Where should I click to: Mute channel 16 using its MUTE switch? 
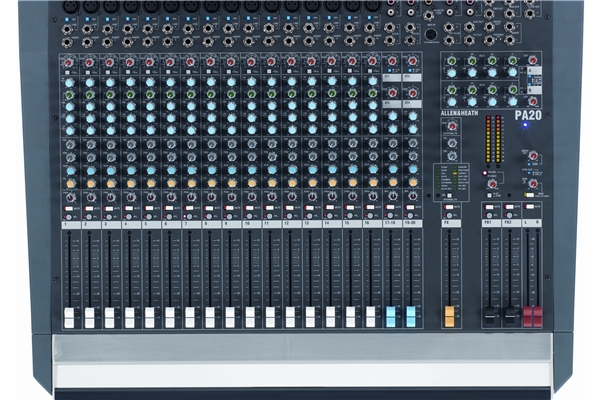[370, 207]
